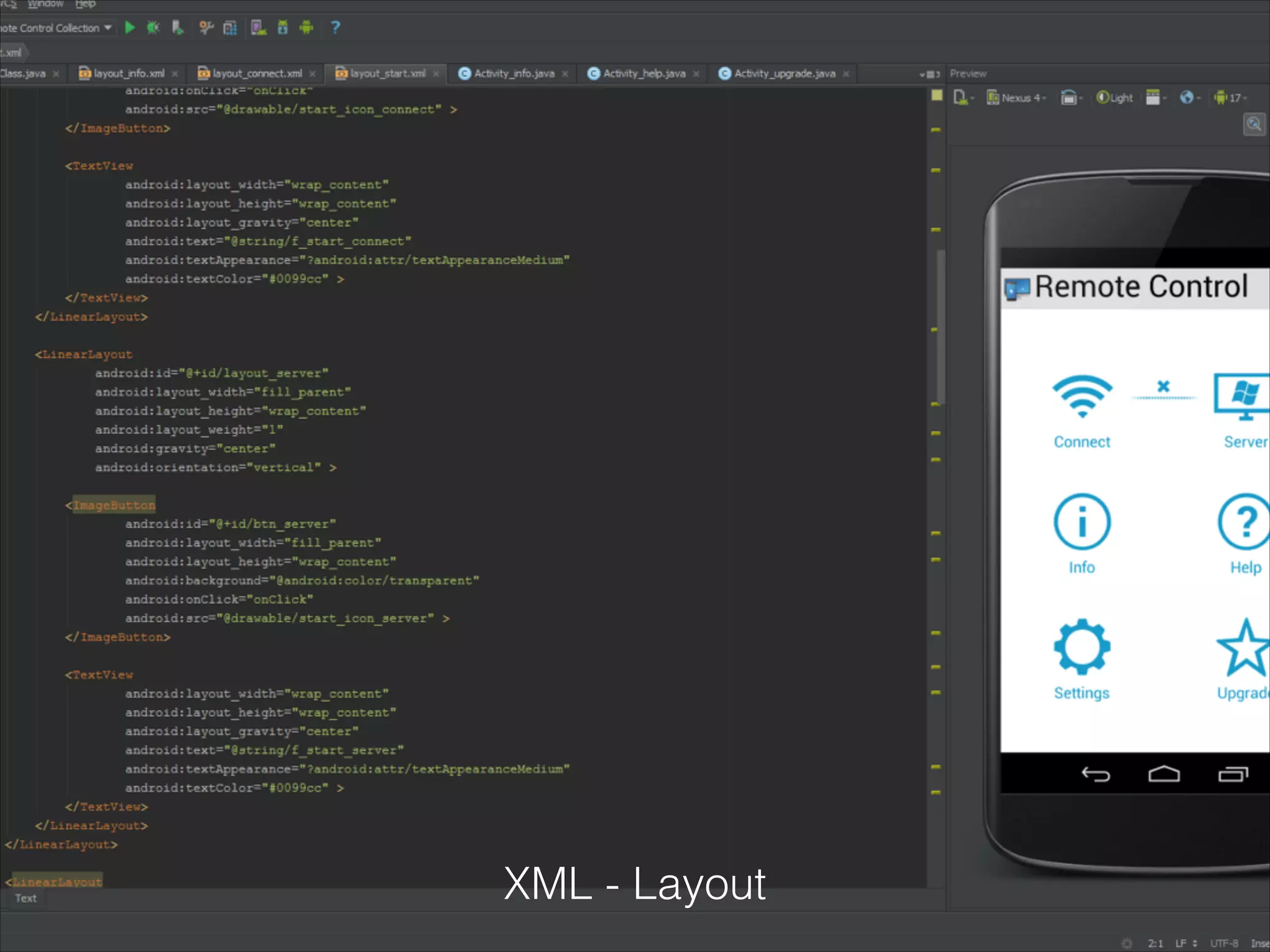1270x952 pixels.
Task: Click the textColor #0099cc line under f_start_connect
Action: (234, 279)
